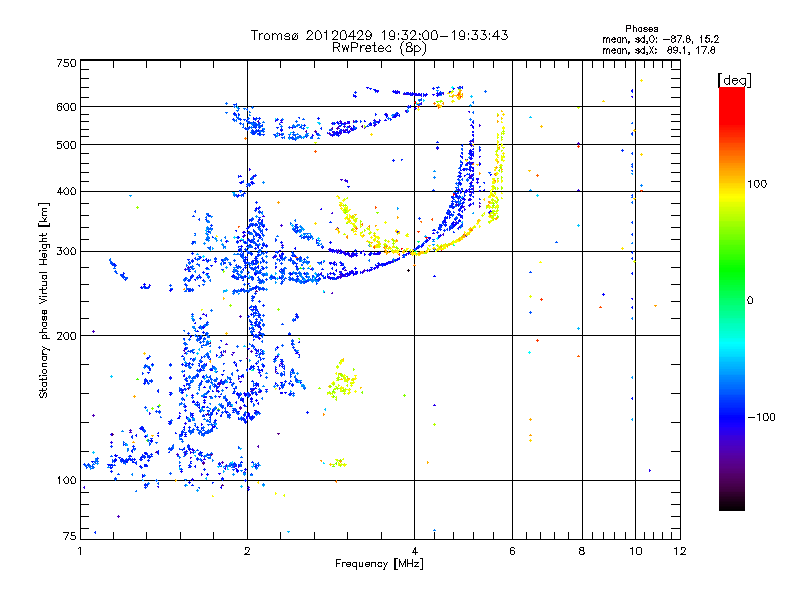Viewport: 800px width, 600px height.
Task: Click the 'Frequency [MHz]' axis label
Action: [379, 564]
